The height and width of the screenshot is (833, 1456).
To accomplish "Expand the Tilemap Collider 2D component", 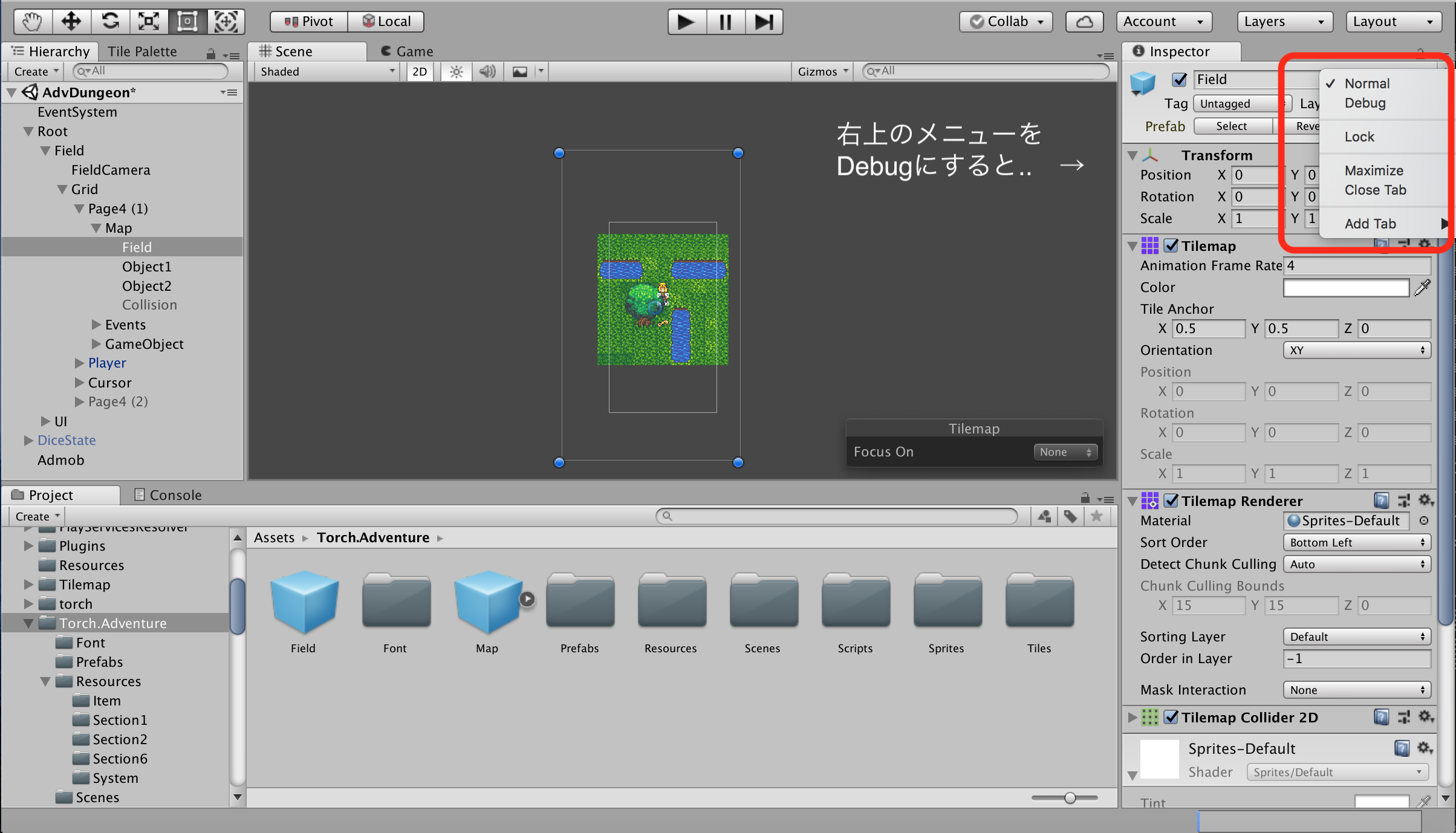I will coord(1133,718).
